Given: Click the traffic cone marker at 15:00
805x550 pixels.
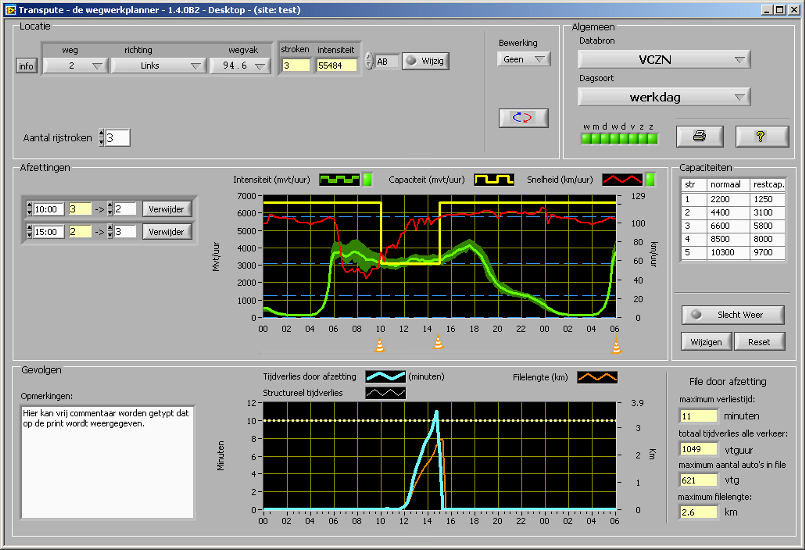Looking at the screenshot, I should pos(438,342).
